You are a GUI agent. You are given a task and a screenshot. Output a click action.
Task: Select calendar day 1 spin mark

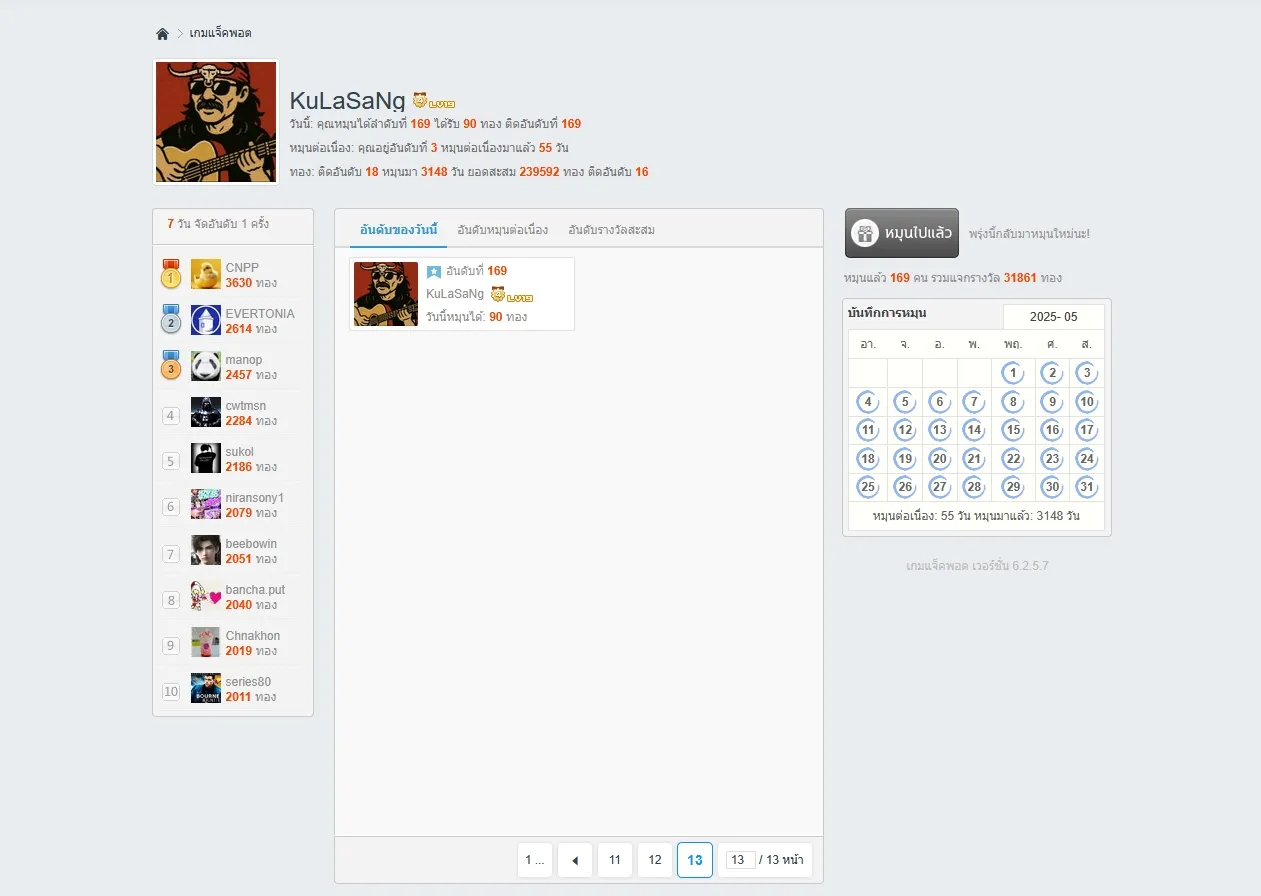tap(1013, 373)
